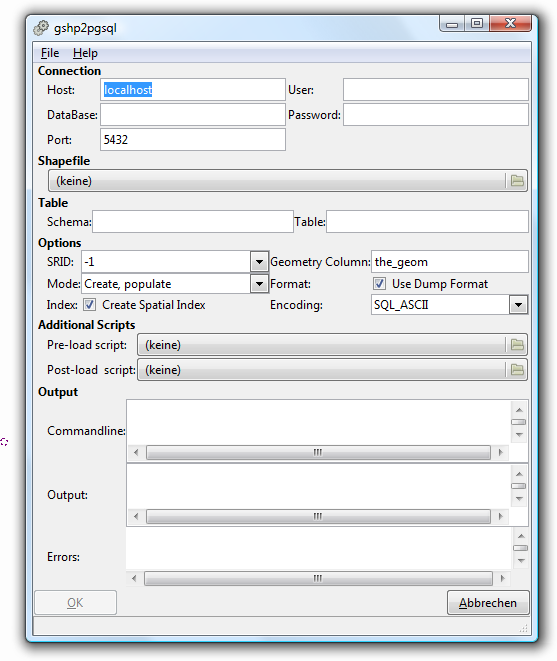Image resolution: width=557 pixels, height=661 pixels.
Task: Click the Abbrechen button
Action: [488, 602]
